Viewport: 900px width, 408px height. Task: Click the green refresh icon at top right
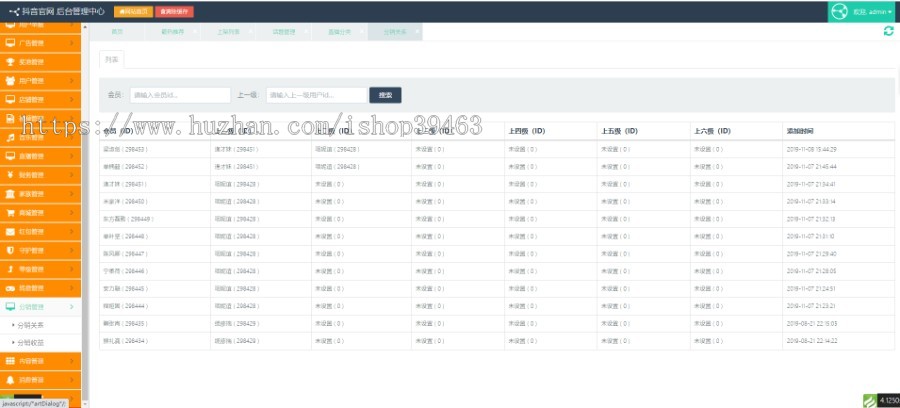click(x=889, y=32)
